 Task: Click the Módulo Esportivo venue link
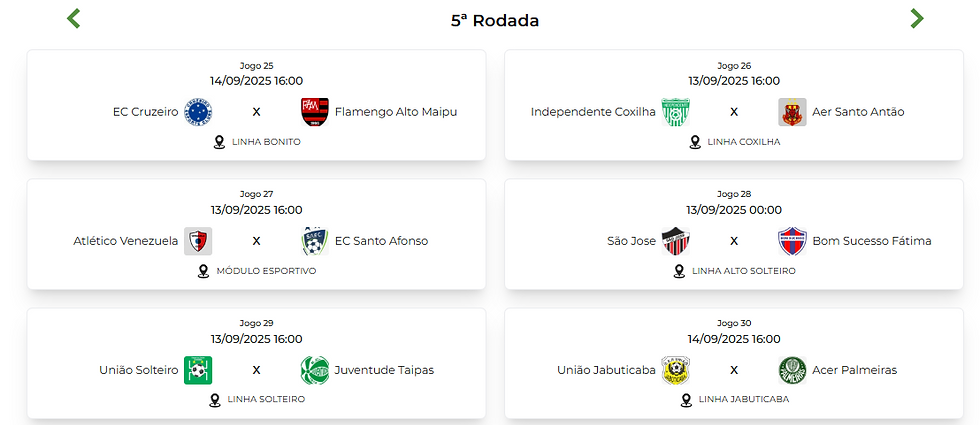point(266,271)
